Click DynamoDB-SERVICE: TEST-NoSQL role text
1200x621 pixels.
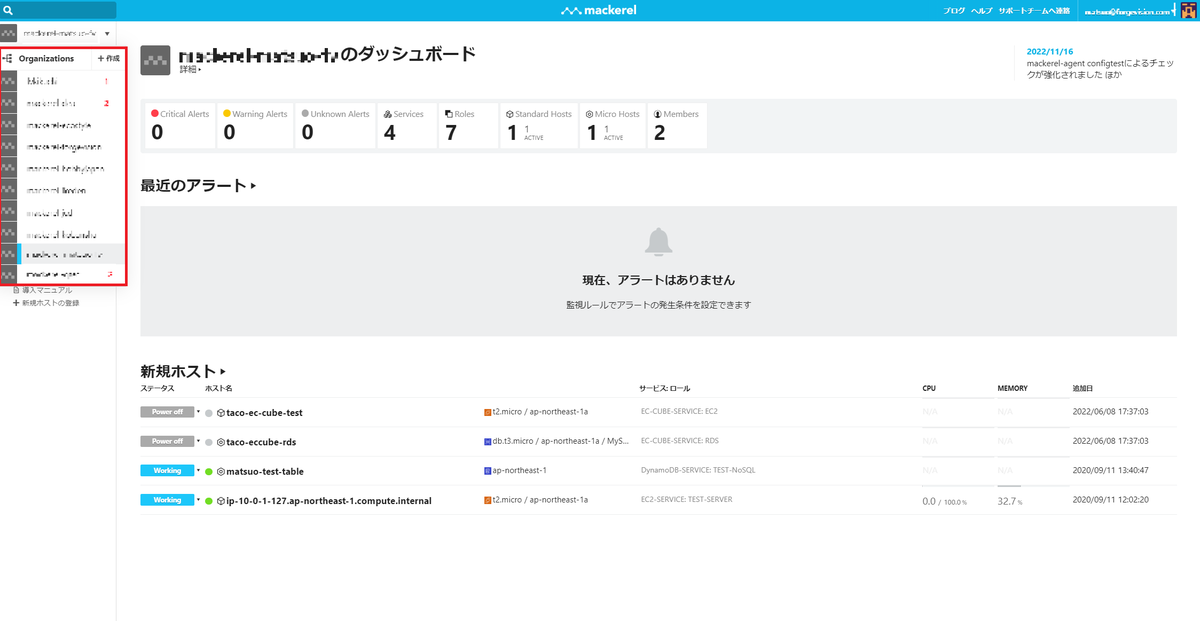pos(699,470)
